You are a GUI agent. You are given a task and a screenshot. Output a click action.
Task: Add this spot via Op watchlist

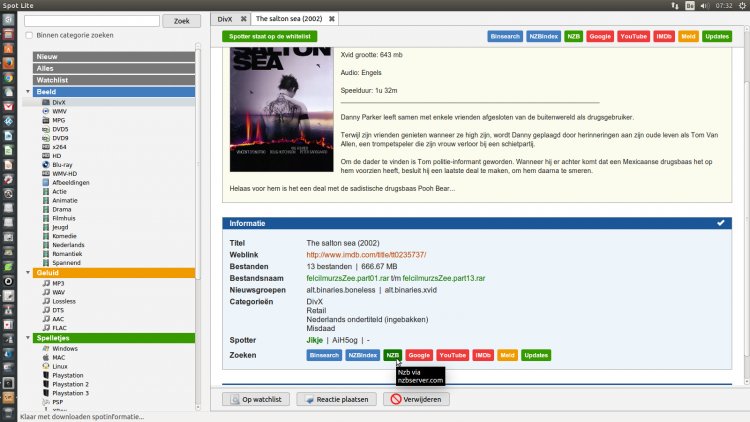point(256,399)
